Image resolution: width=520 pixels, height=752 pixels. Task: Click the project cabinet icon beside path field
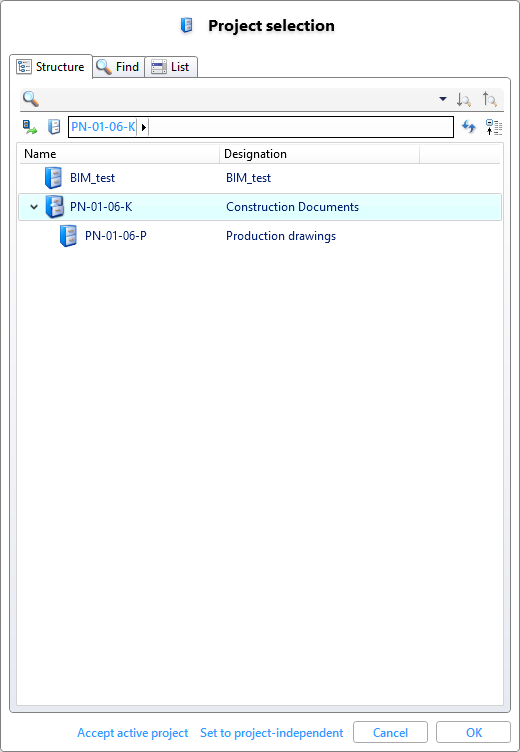click(54, 127)
